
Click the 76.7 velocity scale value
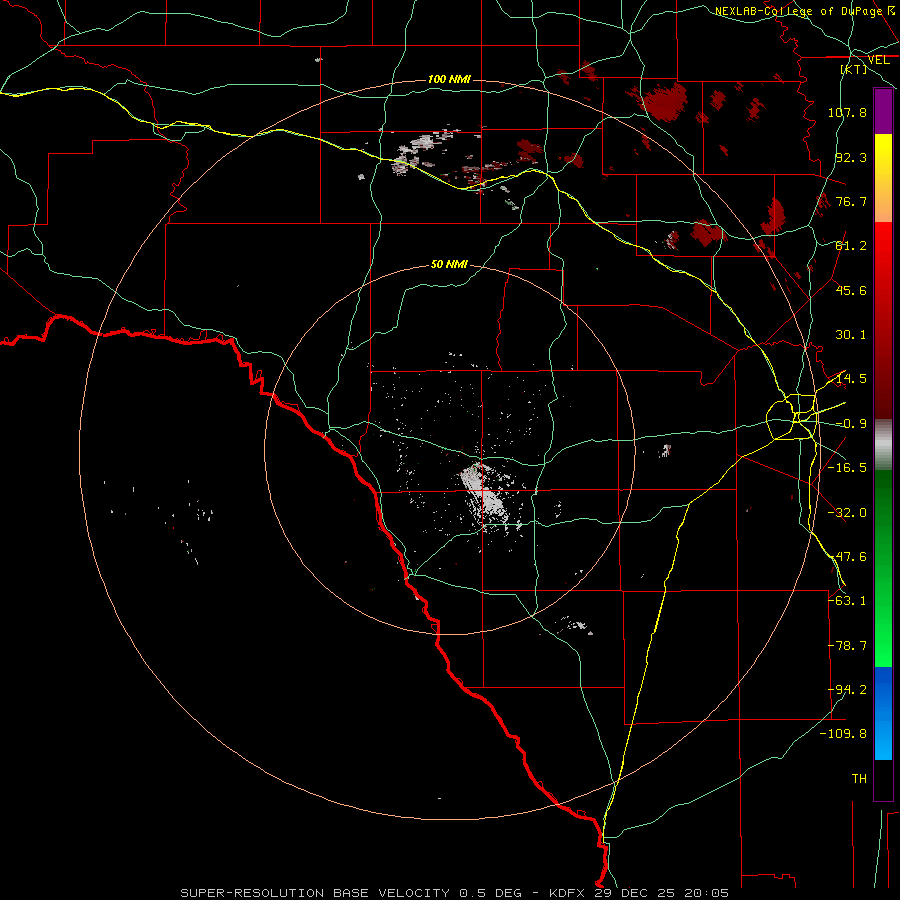pyautogui.click(x=851, y=201)
